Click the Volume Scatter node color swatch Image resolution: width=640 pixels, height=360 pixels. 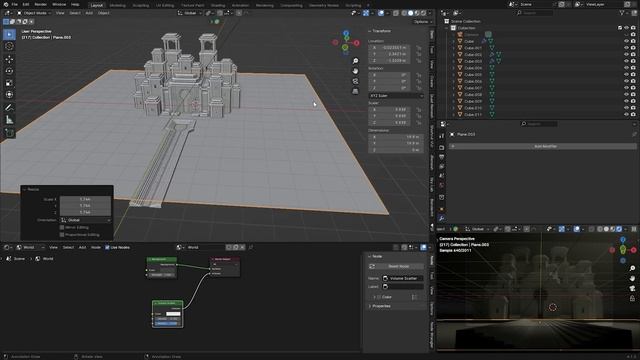[x=173, y=314]
